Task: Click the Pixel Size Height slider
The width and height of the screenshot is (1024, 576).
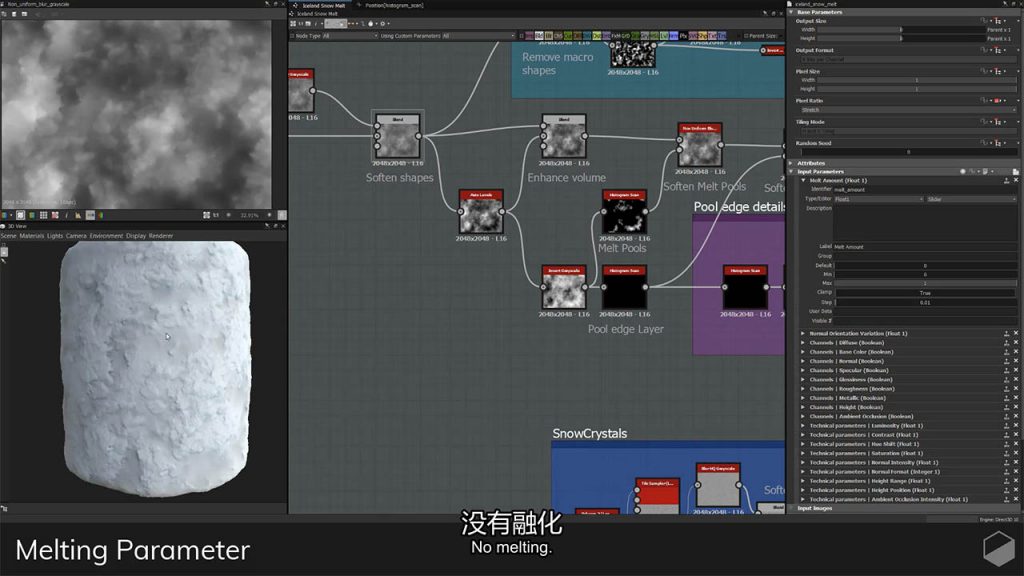Action: coord(917,89)
